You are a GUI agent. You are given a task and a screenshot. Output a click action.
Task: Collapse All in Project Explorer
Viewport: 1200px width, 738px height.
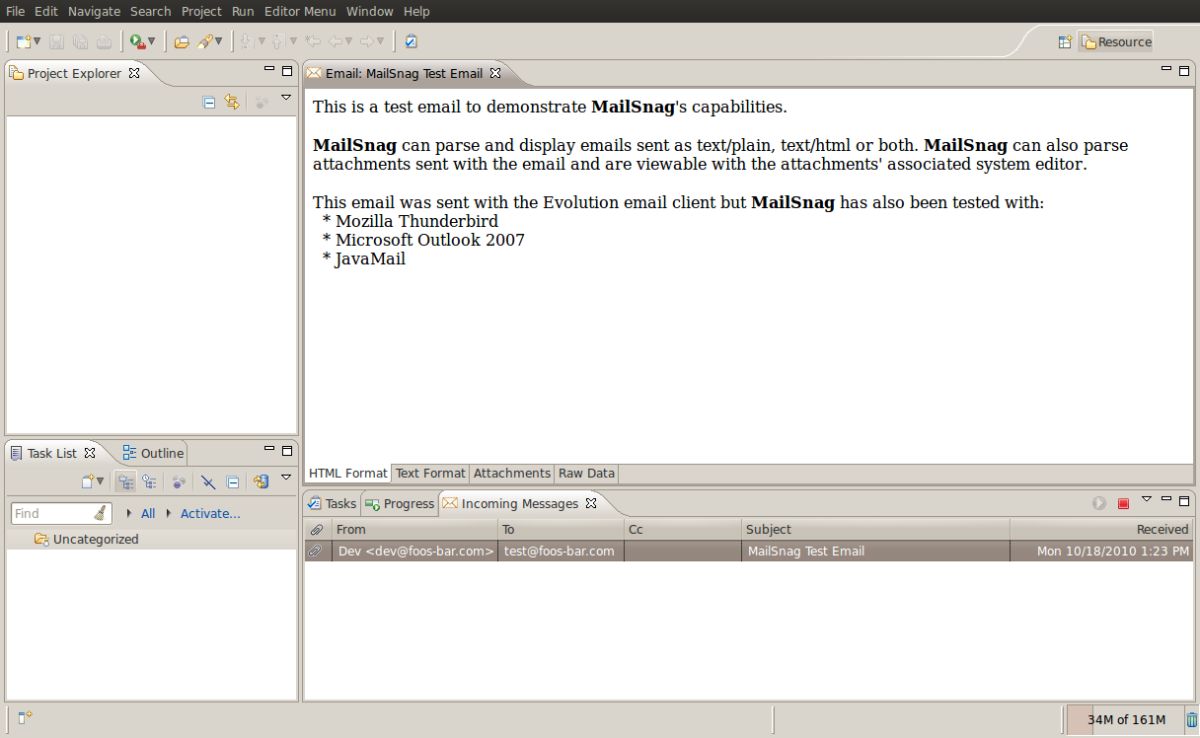(x=209, y=102)
